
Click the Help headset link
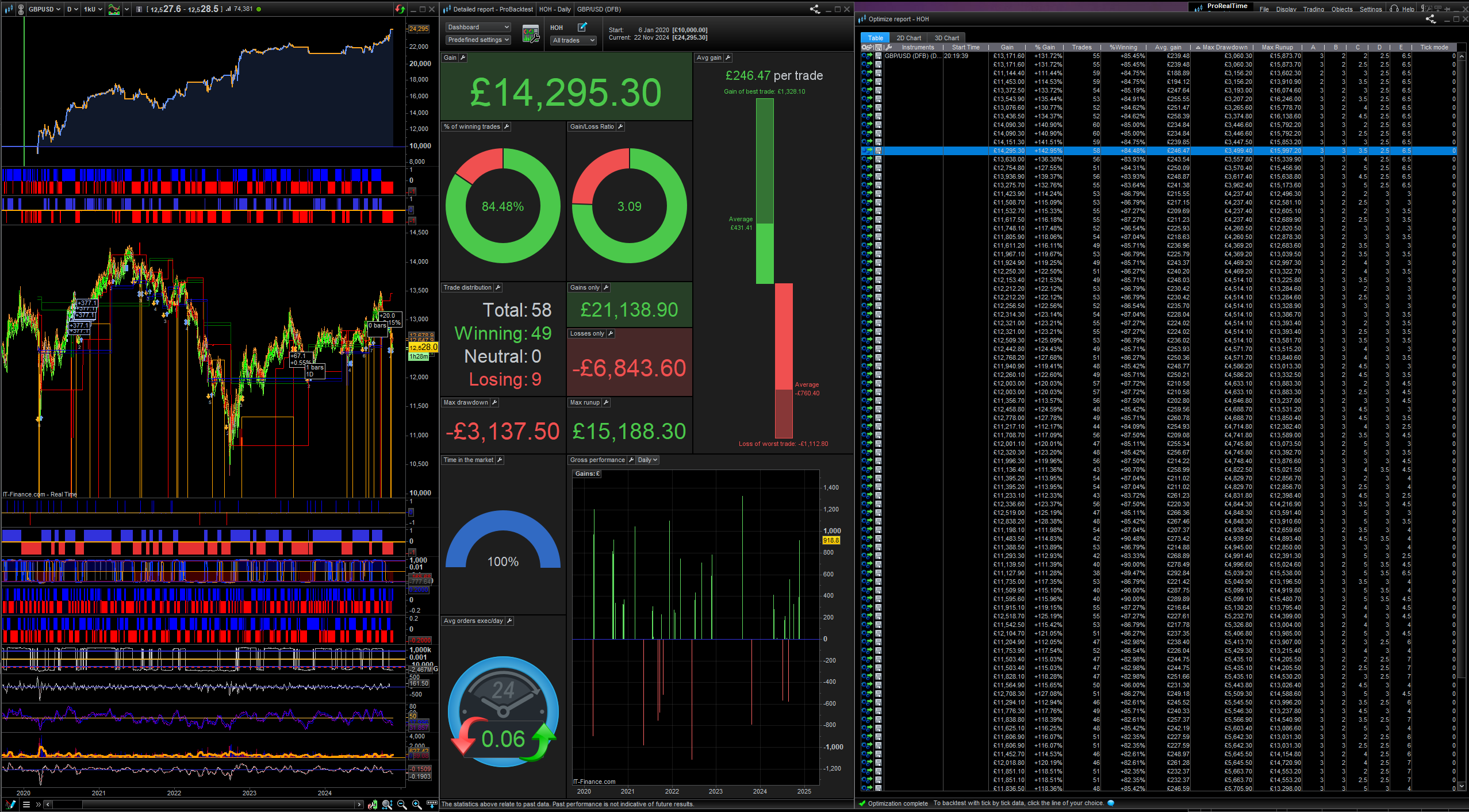1402,9
